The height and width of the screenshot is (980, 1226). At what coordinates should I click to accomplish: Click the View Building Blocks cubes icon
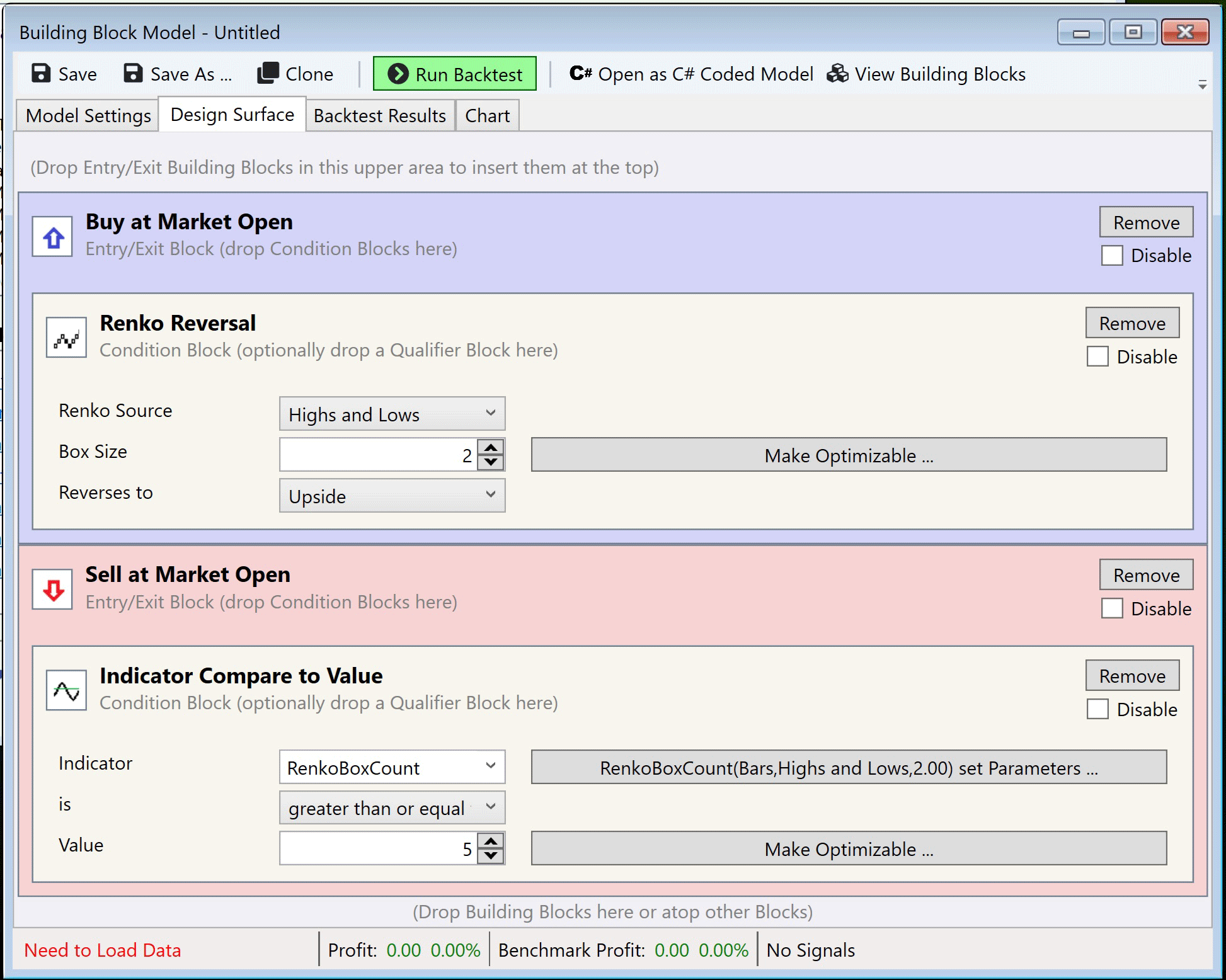click(x=837, y=74)
